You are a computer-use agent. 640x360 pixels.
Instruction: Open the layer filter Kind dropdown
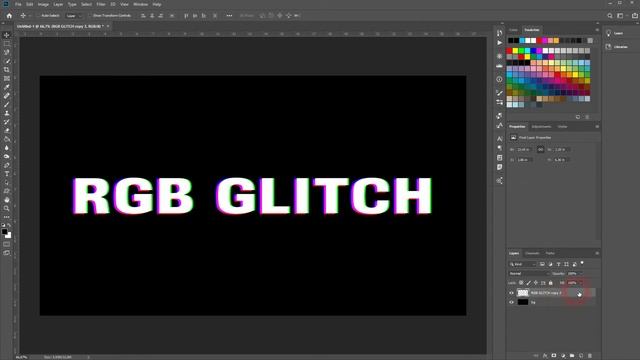(523, 264)
